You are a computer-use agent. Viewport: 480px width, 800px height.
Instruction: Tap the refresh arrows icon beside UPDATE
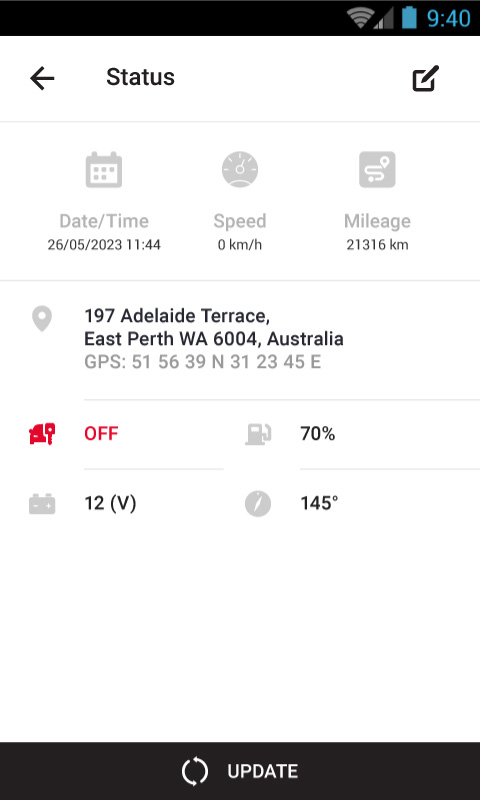195,771
